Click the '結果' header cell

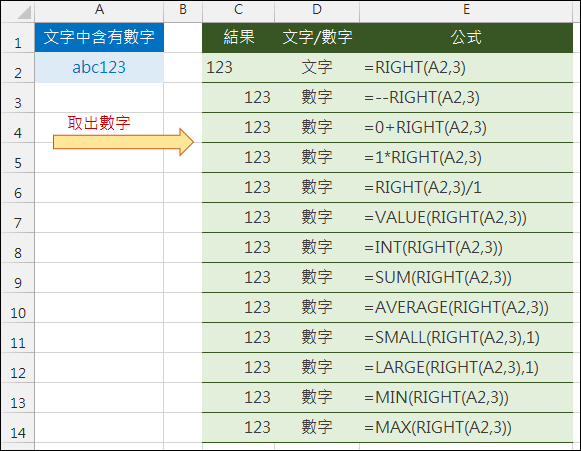[238, 37]
